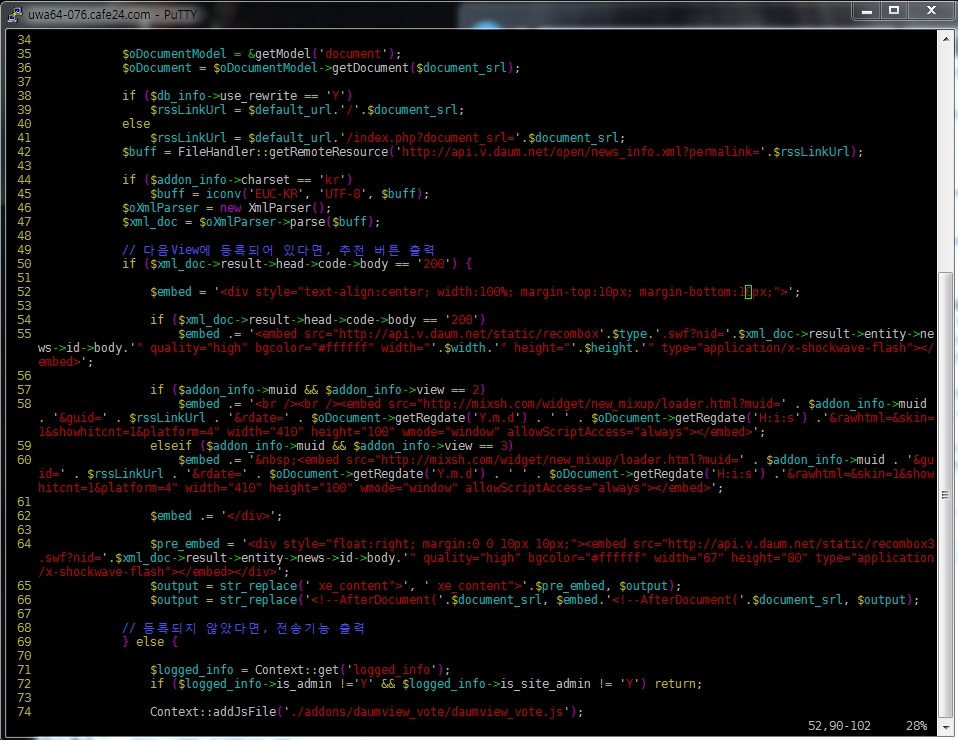The height and width of the screenshot is (740, 958).
Task: Click the 28% file position indicator
Action: tap(916, 726)
